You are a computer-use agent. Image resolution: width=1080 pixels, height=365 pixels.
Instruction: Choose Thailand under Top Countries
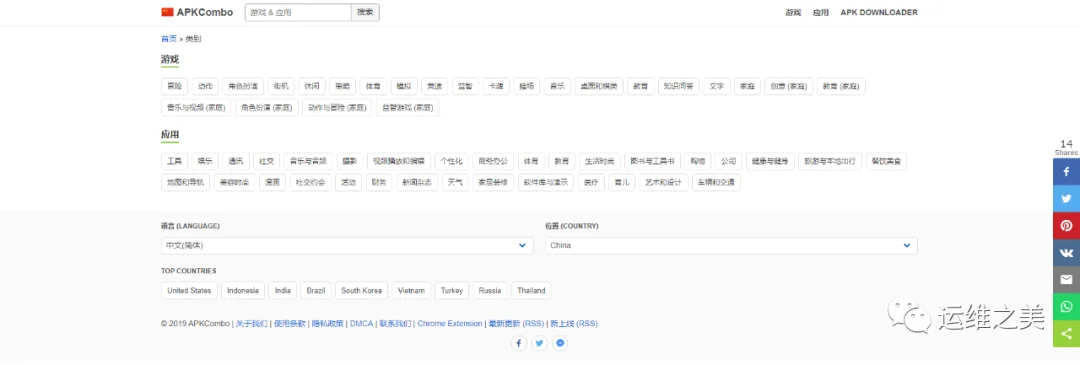[531, 291]
